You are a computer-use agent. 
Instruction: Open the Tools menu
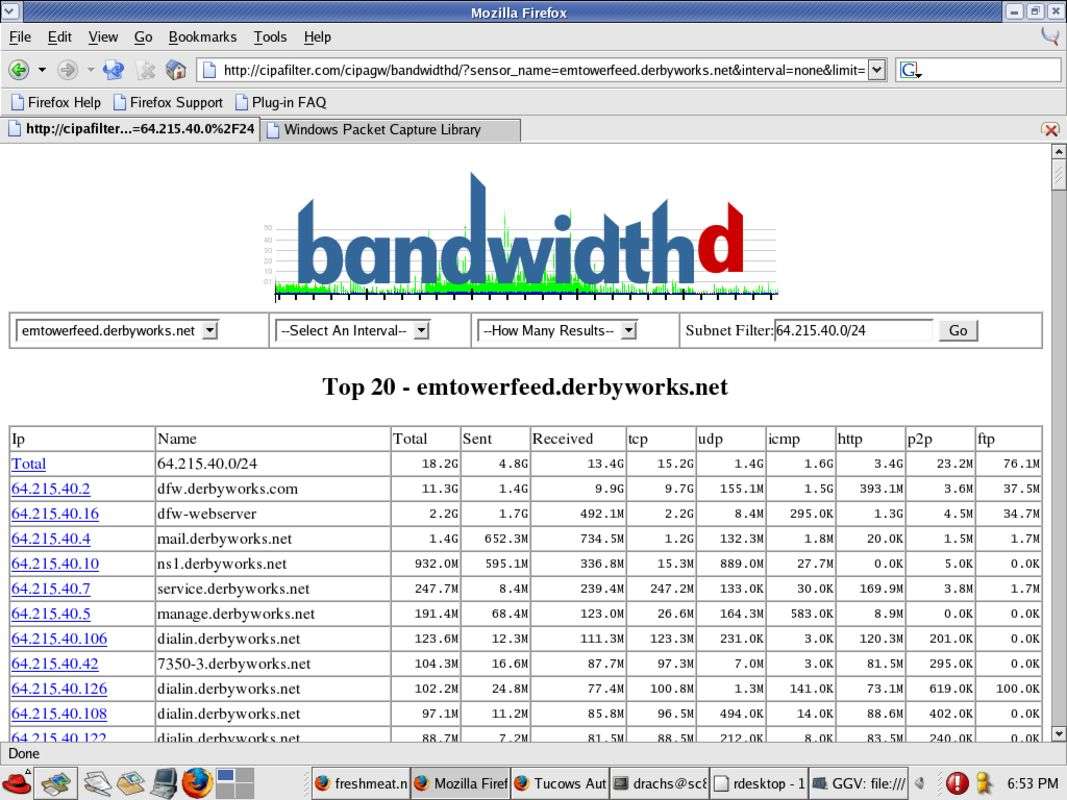270,37
